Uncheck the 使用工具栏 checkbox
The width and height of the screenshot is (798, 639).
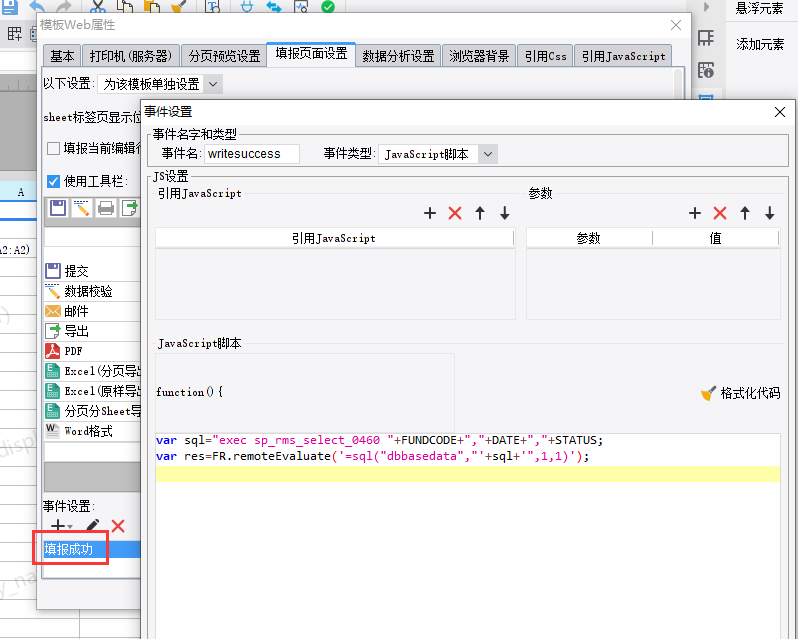[x=53, y=181]
